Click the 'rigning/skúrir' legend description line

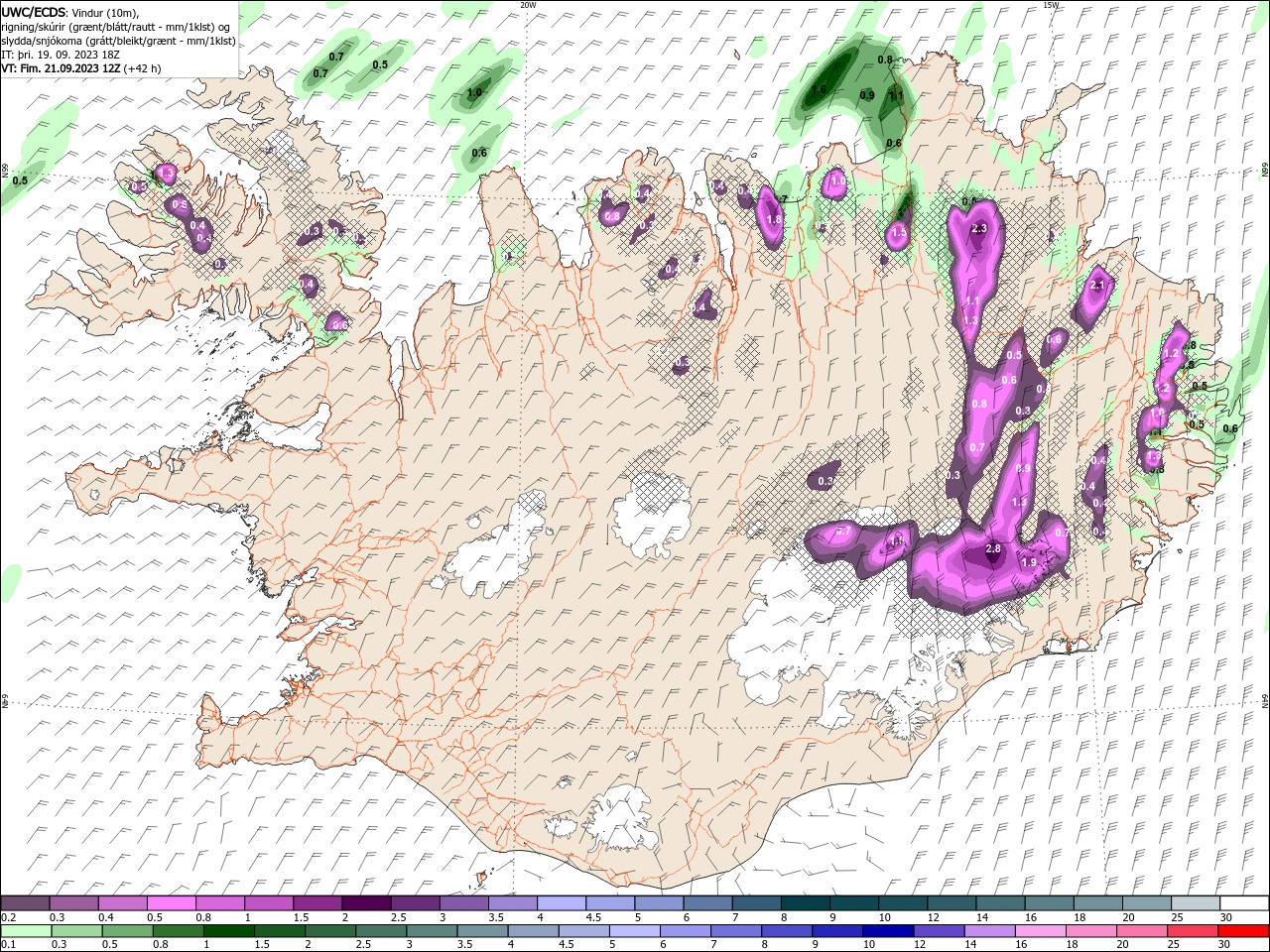coord(116,27)
